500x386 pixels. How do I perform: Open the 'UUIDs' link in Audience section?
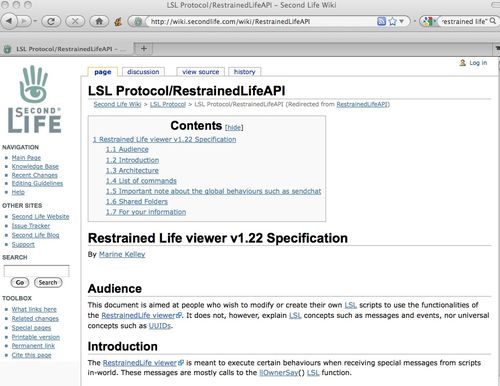click(x=160, y=326)
